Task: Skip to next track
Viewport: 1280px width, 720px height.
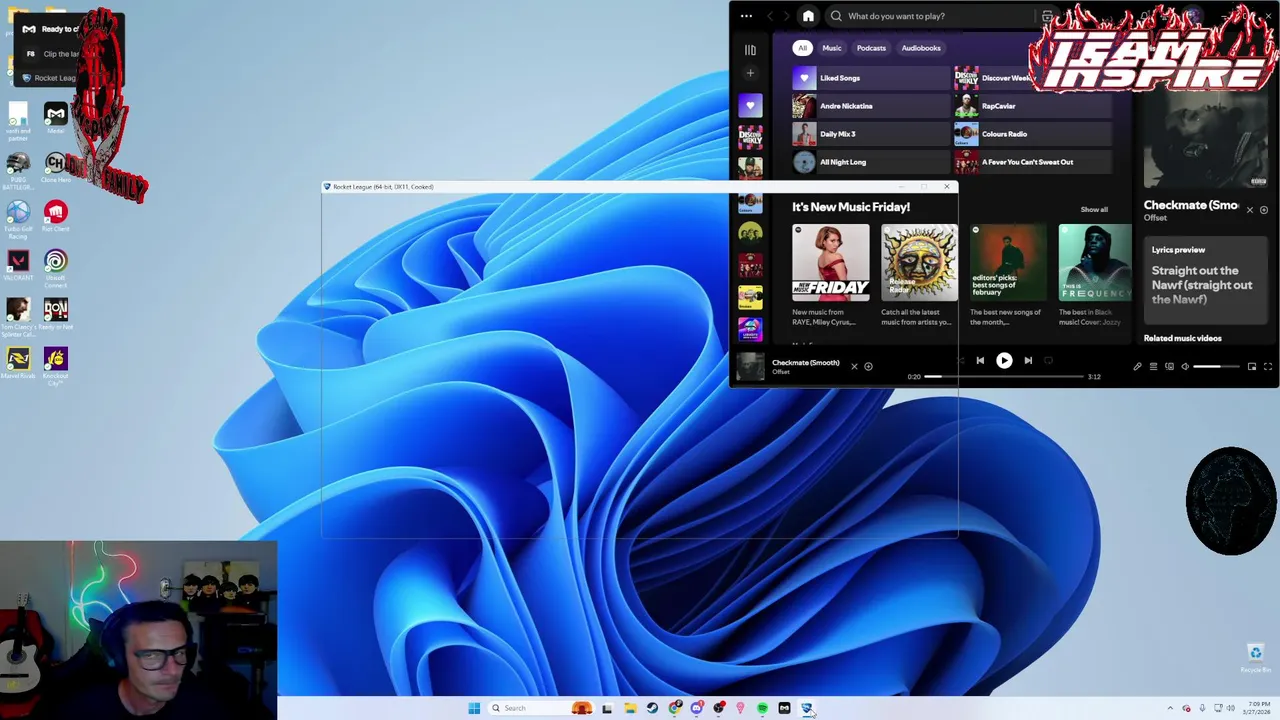Action: [x=1028, y=361]
